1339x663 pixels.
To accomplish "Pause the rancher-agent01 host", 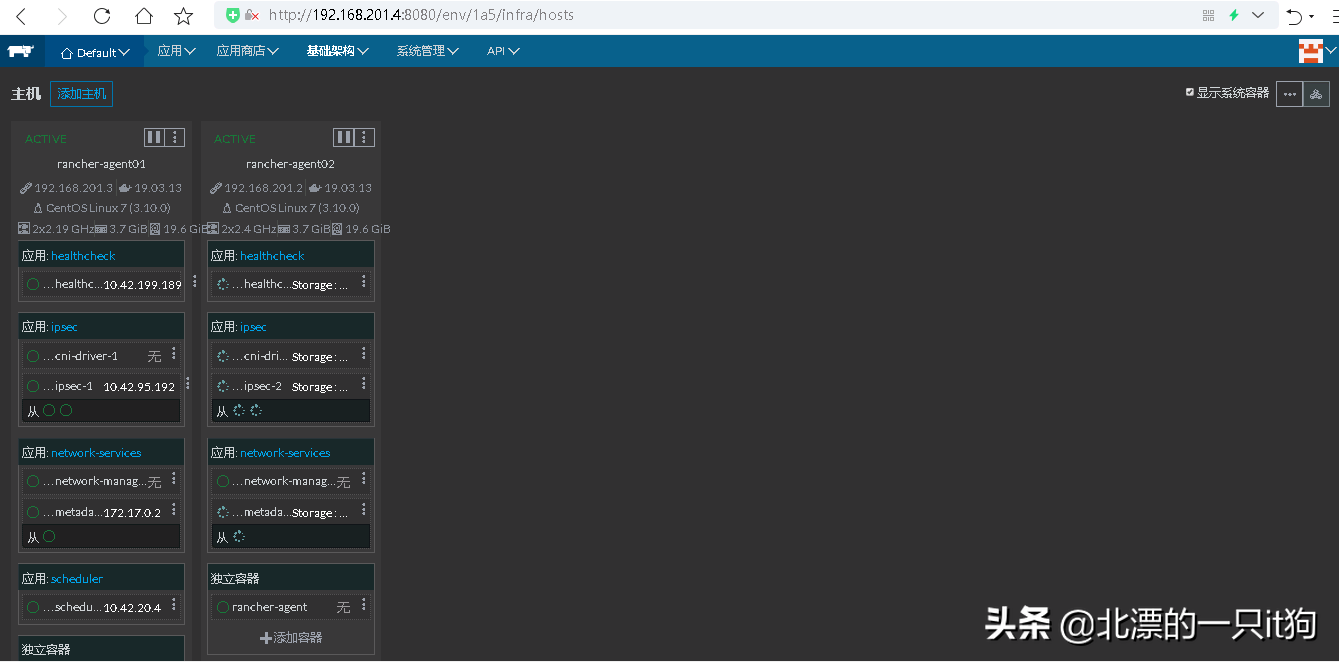I will [154, 138].
